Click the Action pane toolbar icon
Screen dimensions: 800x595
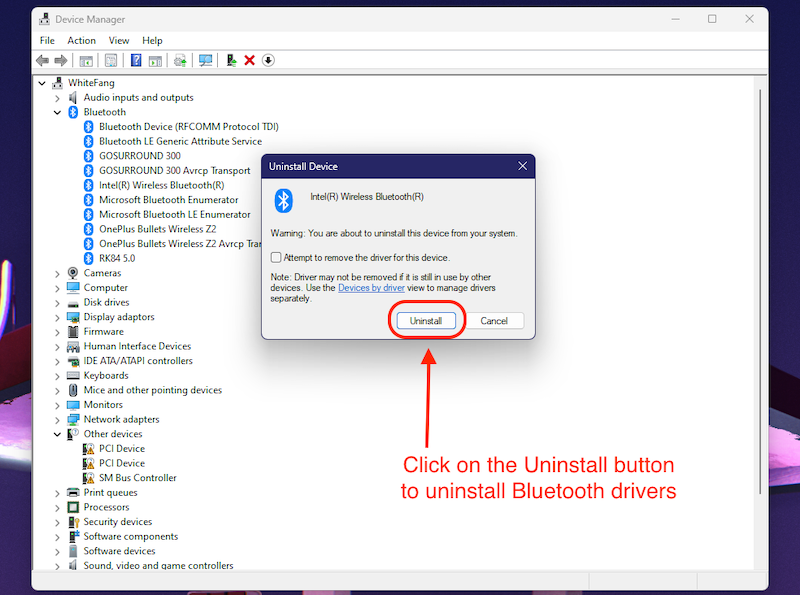pos(155,61)
